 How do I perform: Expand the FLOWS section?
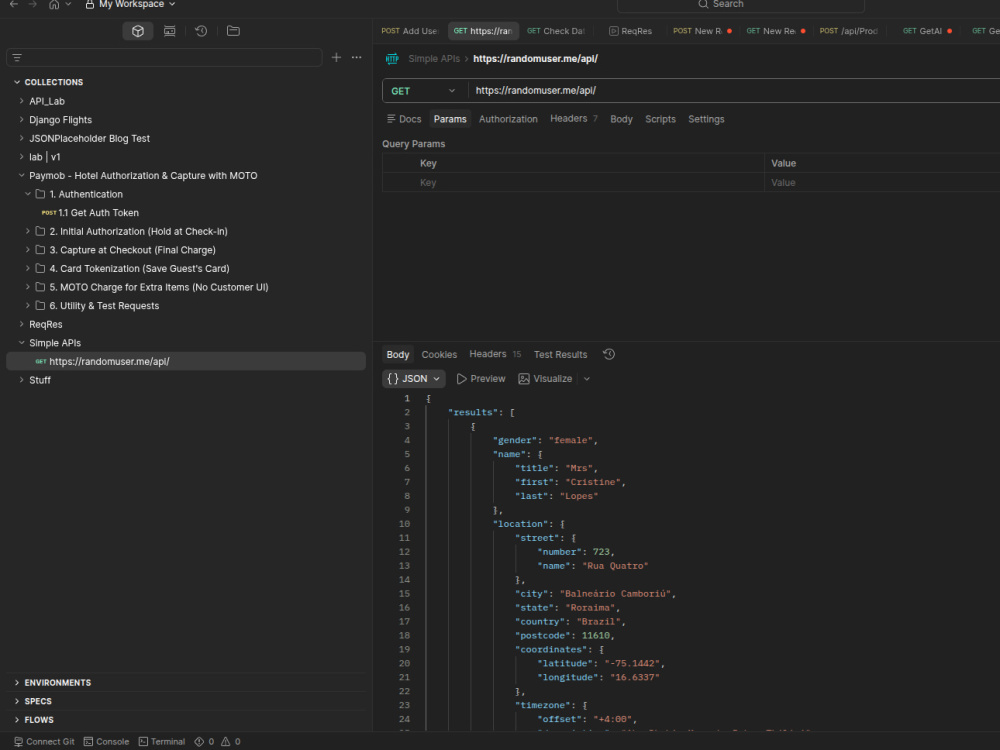(x=17, y=719)
